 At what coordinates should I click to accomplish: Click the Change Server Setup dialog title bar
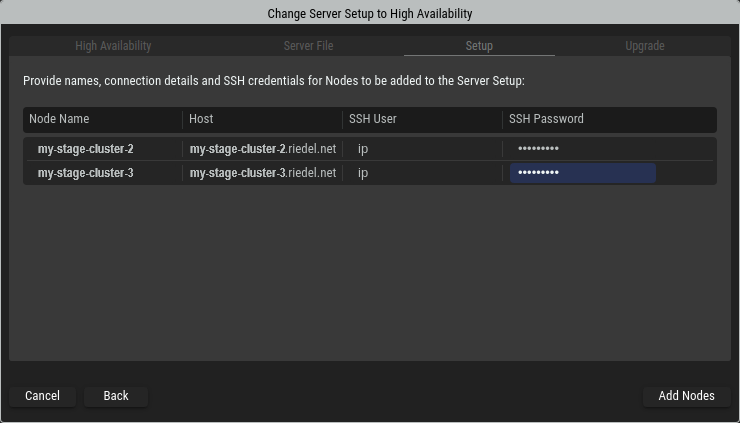(x=370, y=14)
